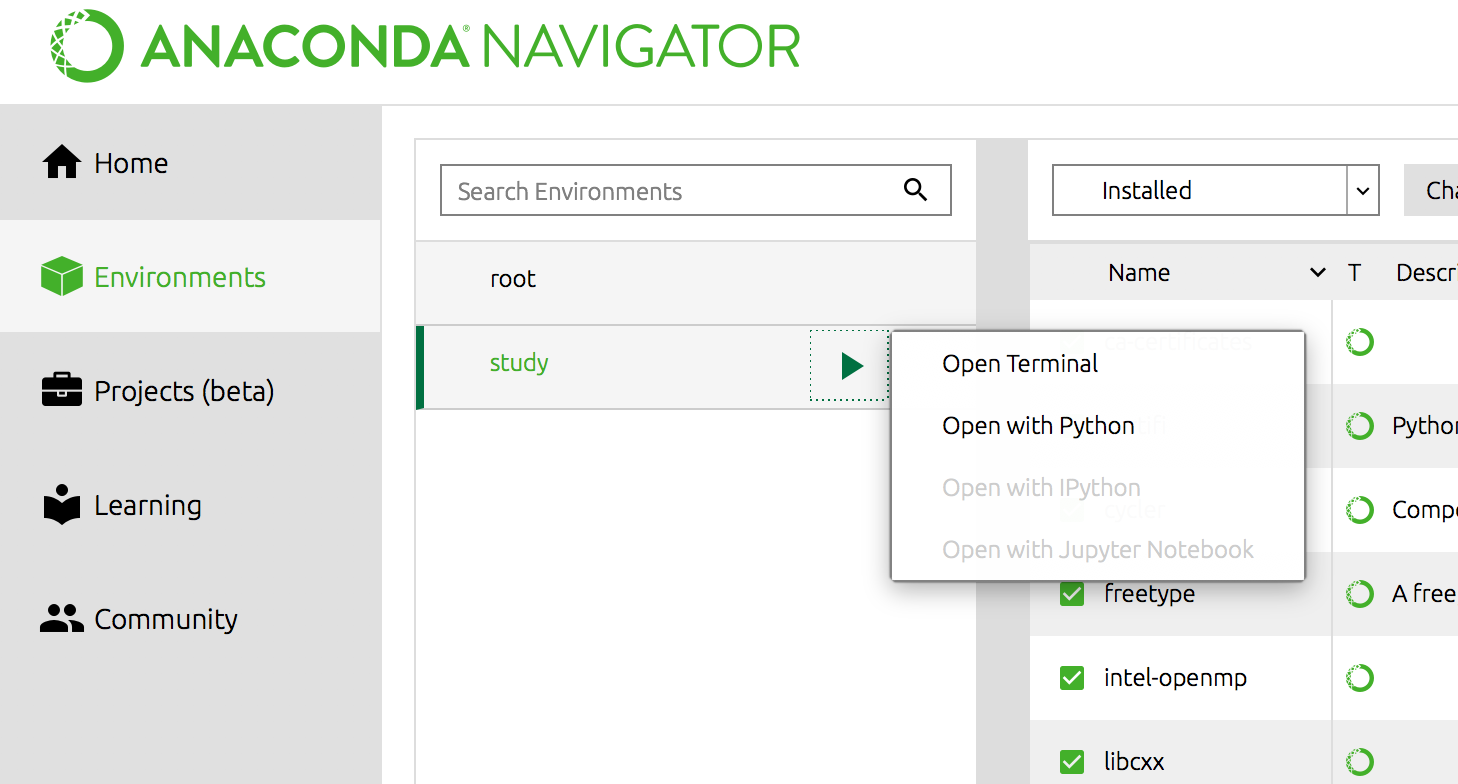Image resolution: width=1458 pixels, height=784 pixels.
Task: Open the Community people icon
Action: point(62,619)
